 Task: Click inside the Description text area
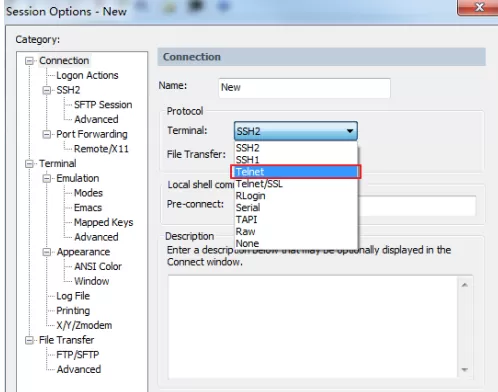pos(313,327)
